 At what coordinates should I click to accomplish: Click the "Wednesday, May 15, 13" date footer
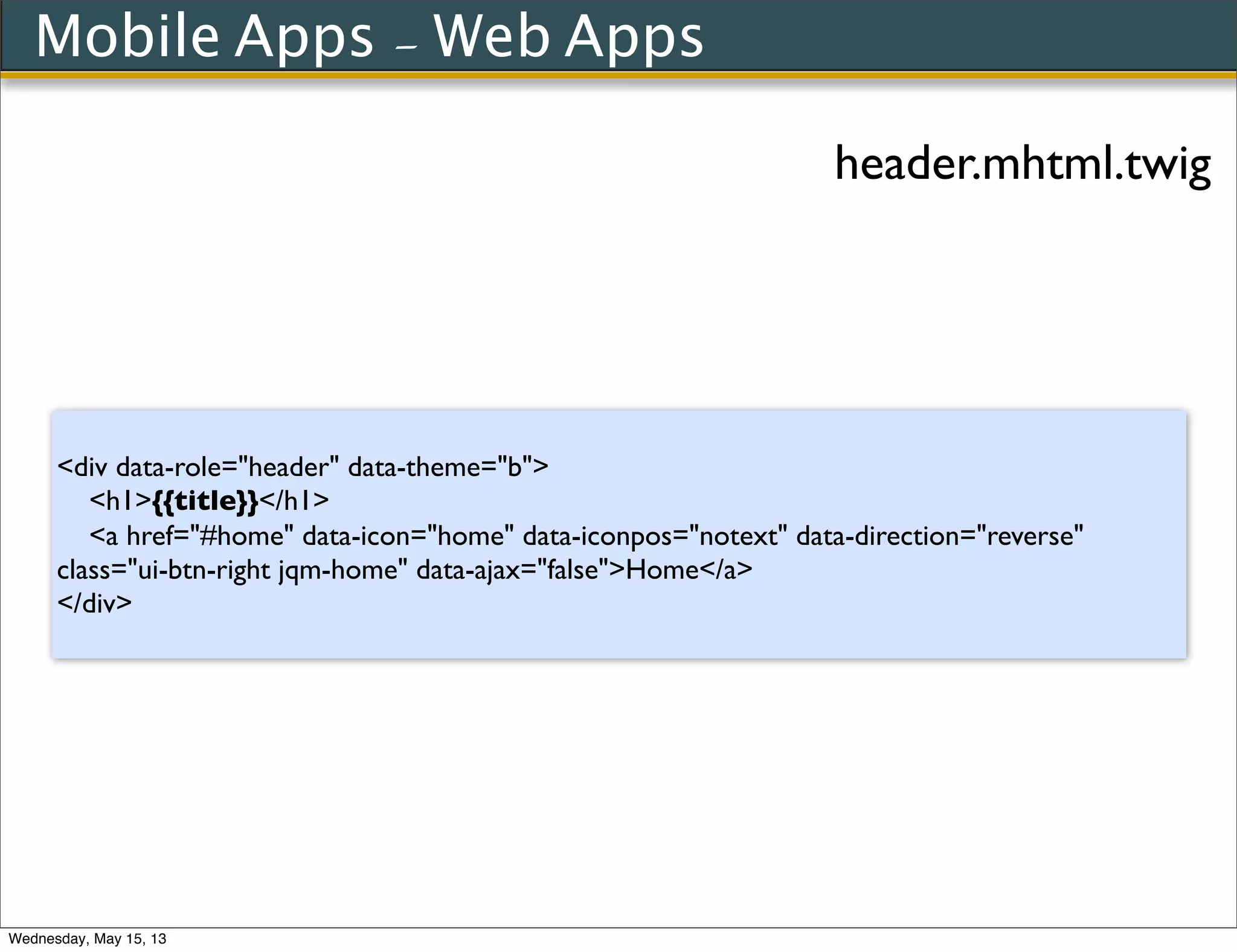point(88,939)
